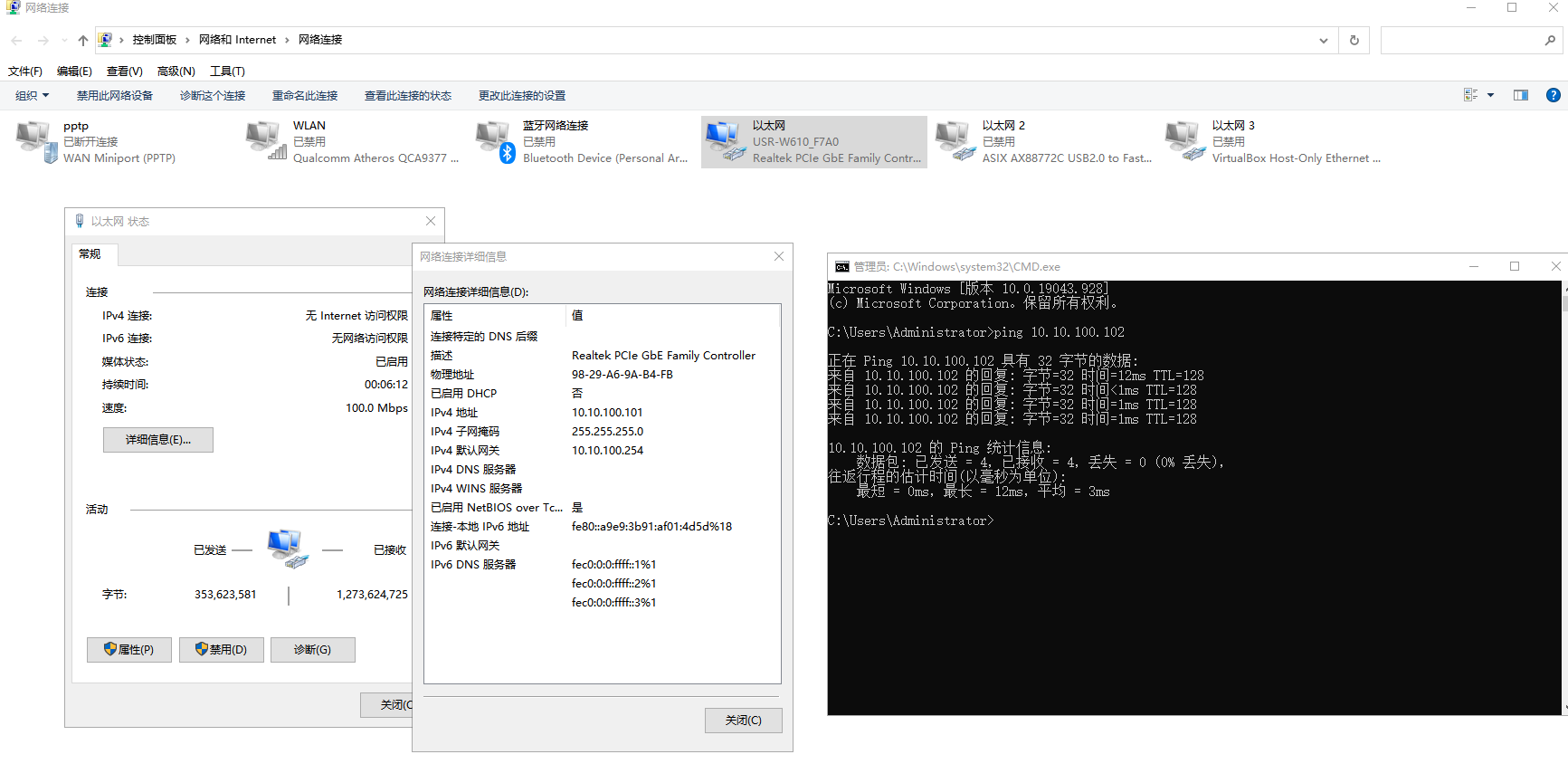Viewport: 1568px width, 783px height.
Task: Click the 禁用(D) button
Action: point(221,650)
